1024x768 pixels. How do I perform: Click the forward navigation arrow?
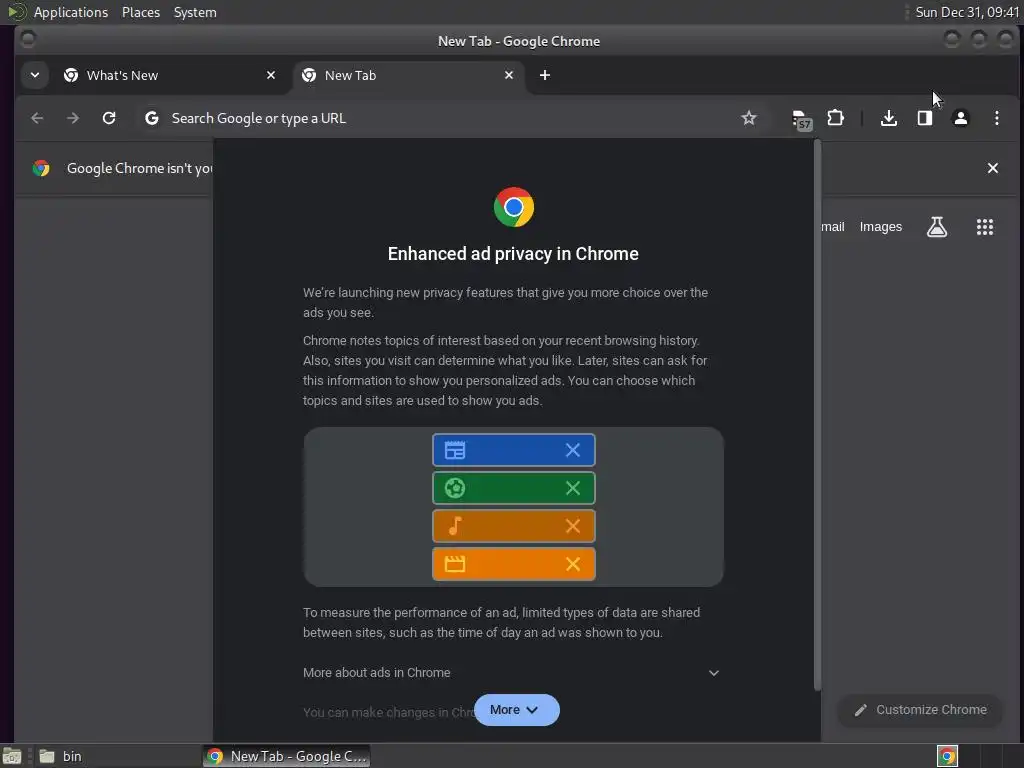73,118
